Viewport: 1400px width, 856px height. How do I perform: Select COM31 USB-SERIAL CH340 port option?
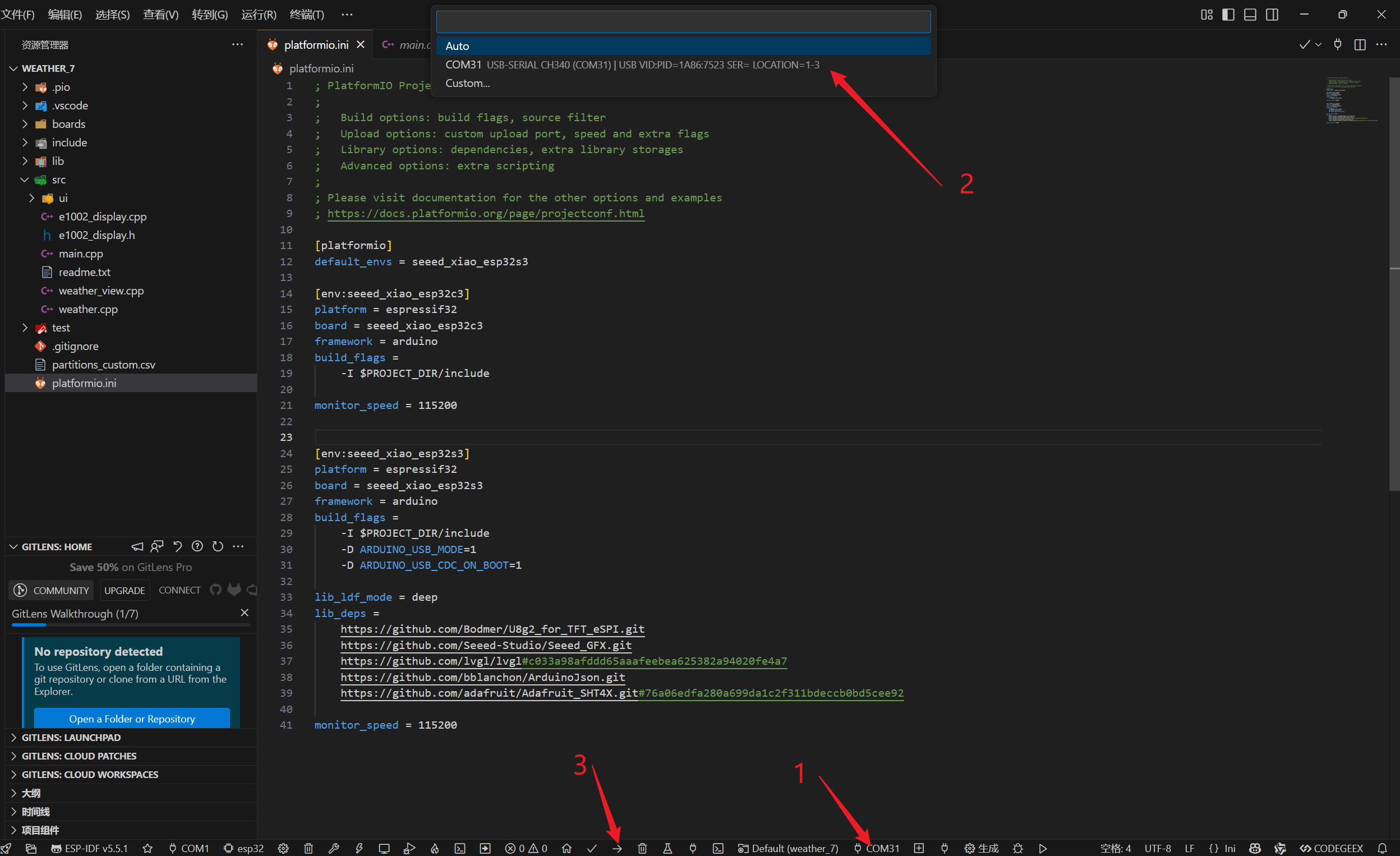tap(632, 65)
